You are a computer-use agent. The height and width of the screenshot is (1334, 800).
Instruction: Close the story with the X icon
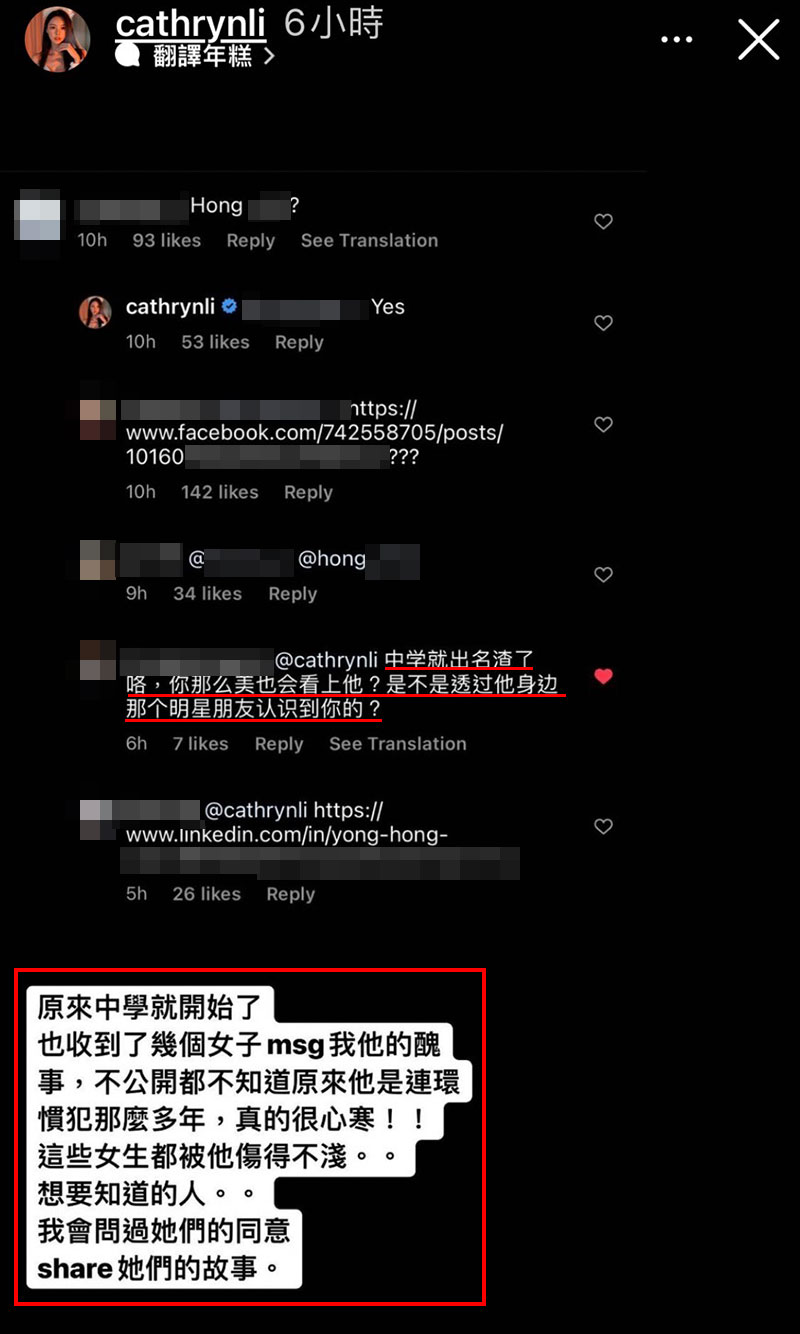coord(758,40)
